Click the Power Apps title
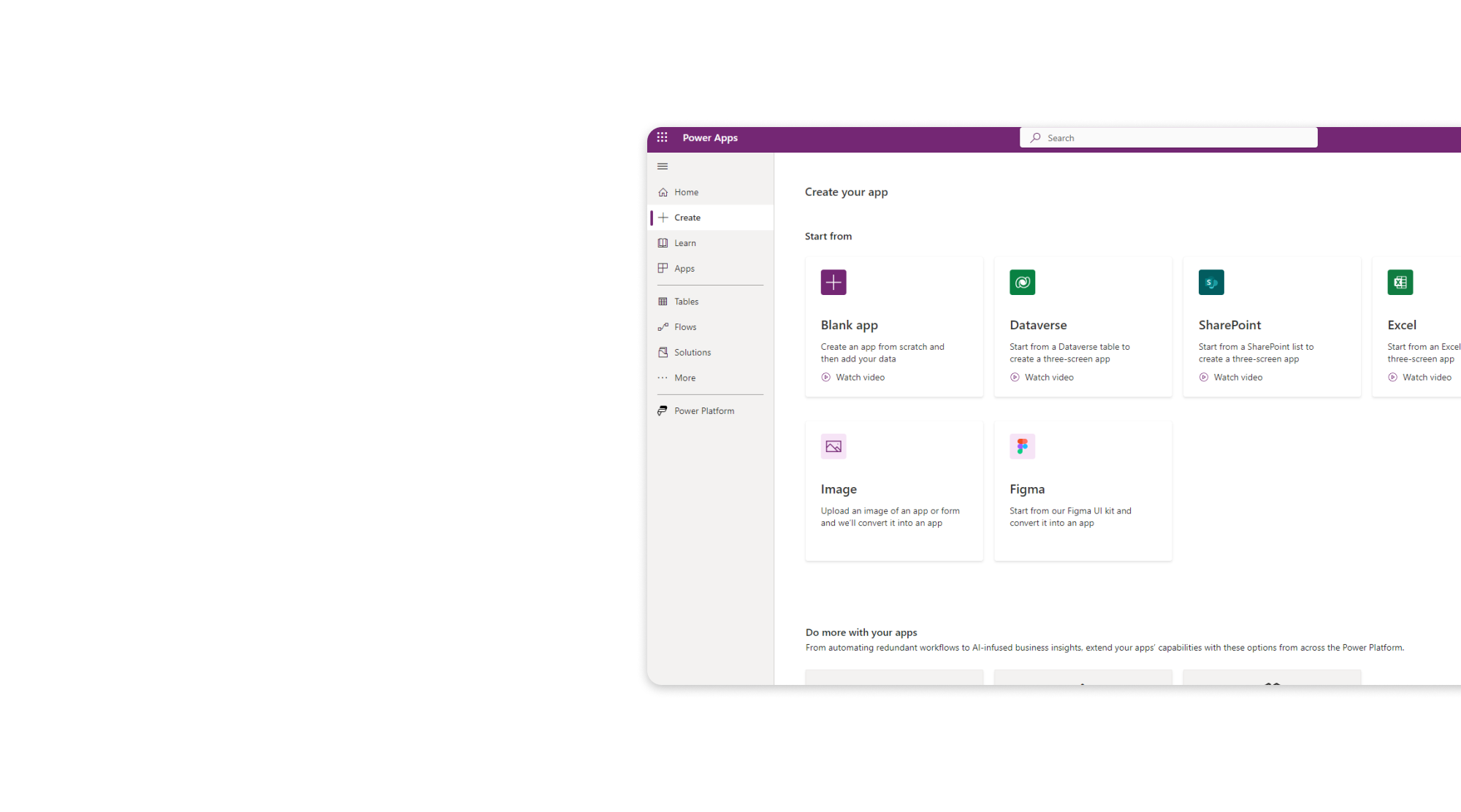The image size is (1461, 812). click(710, 138)
